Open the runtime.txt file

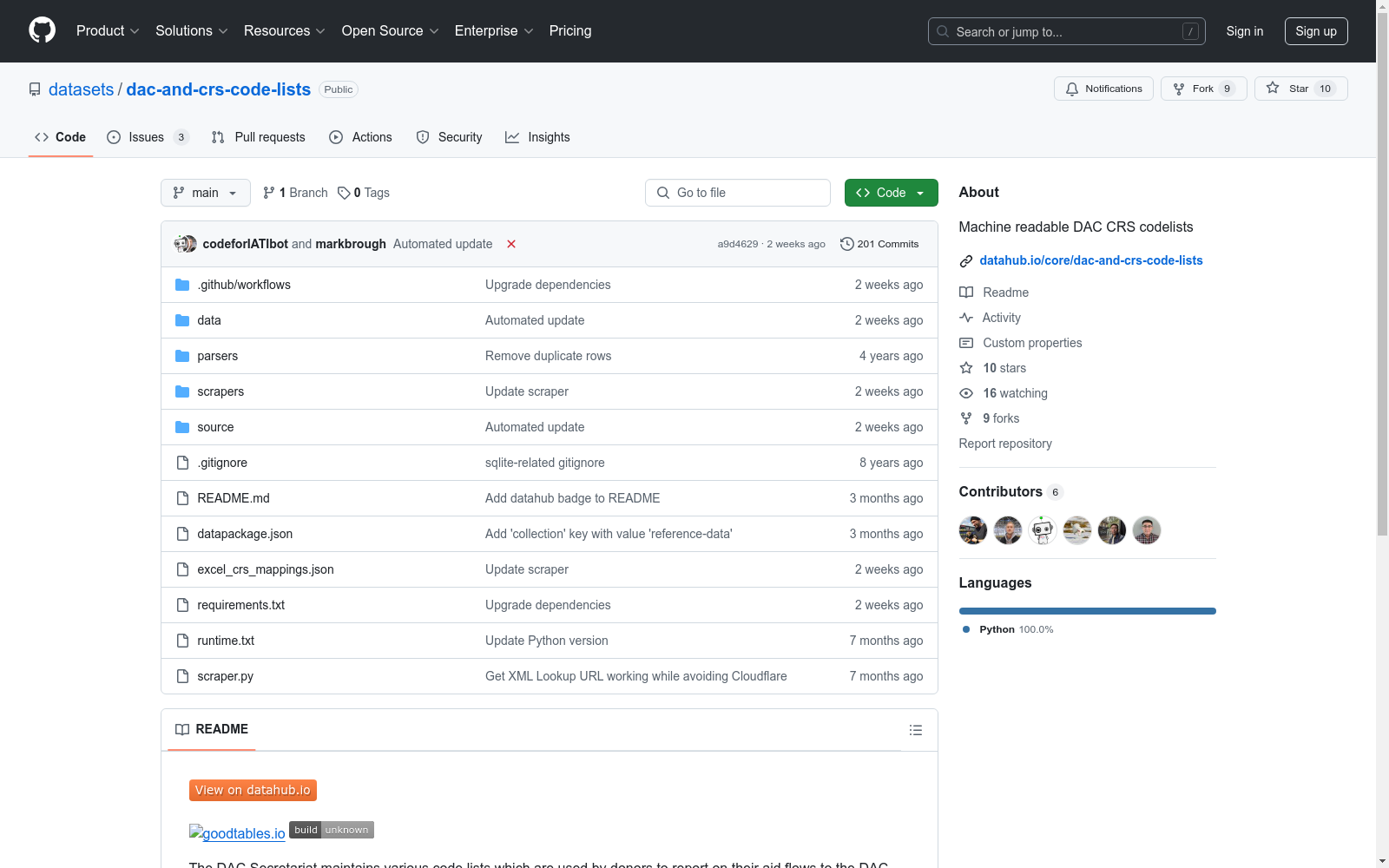click(226, 641)
